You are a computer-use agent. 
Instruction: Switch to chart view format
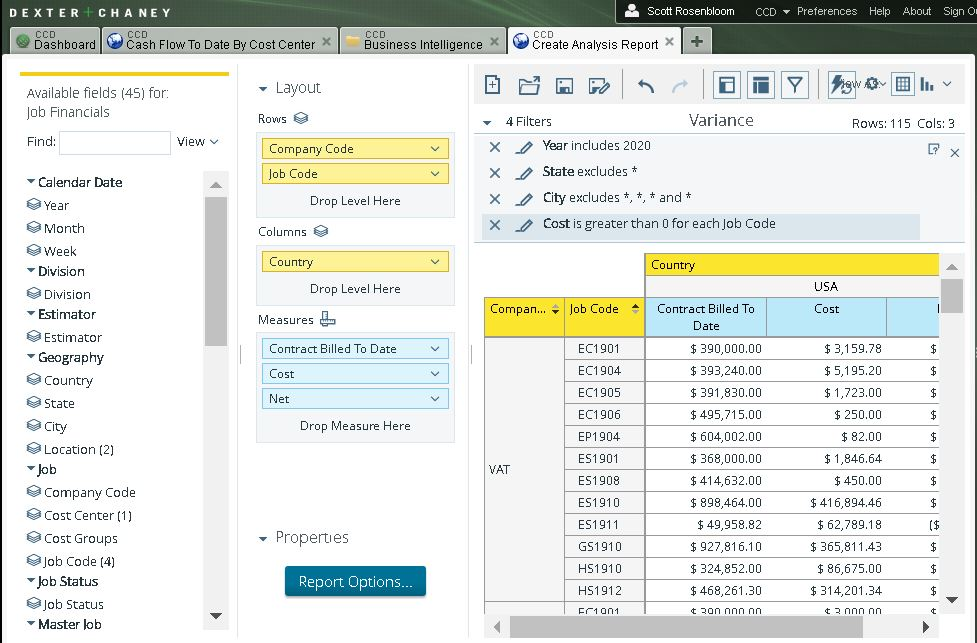927,84
